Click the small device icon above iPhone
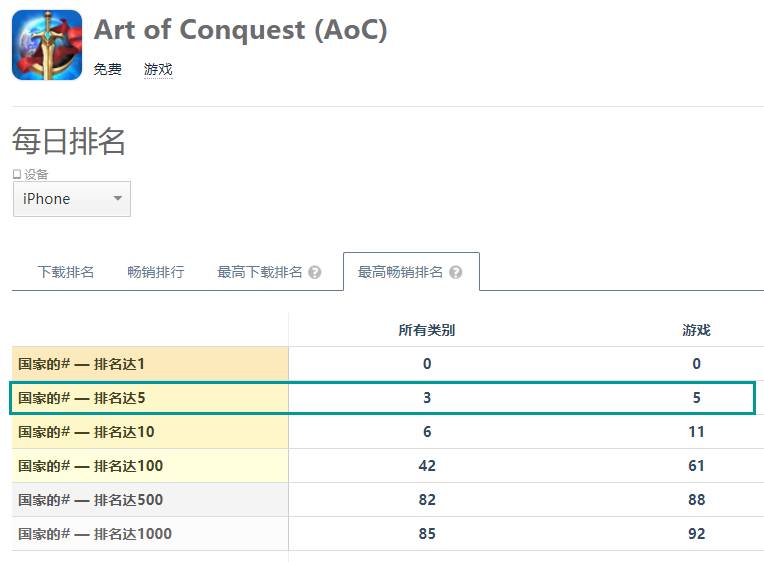 [17, 174]
